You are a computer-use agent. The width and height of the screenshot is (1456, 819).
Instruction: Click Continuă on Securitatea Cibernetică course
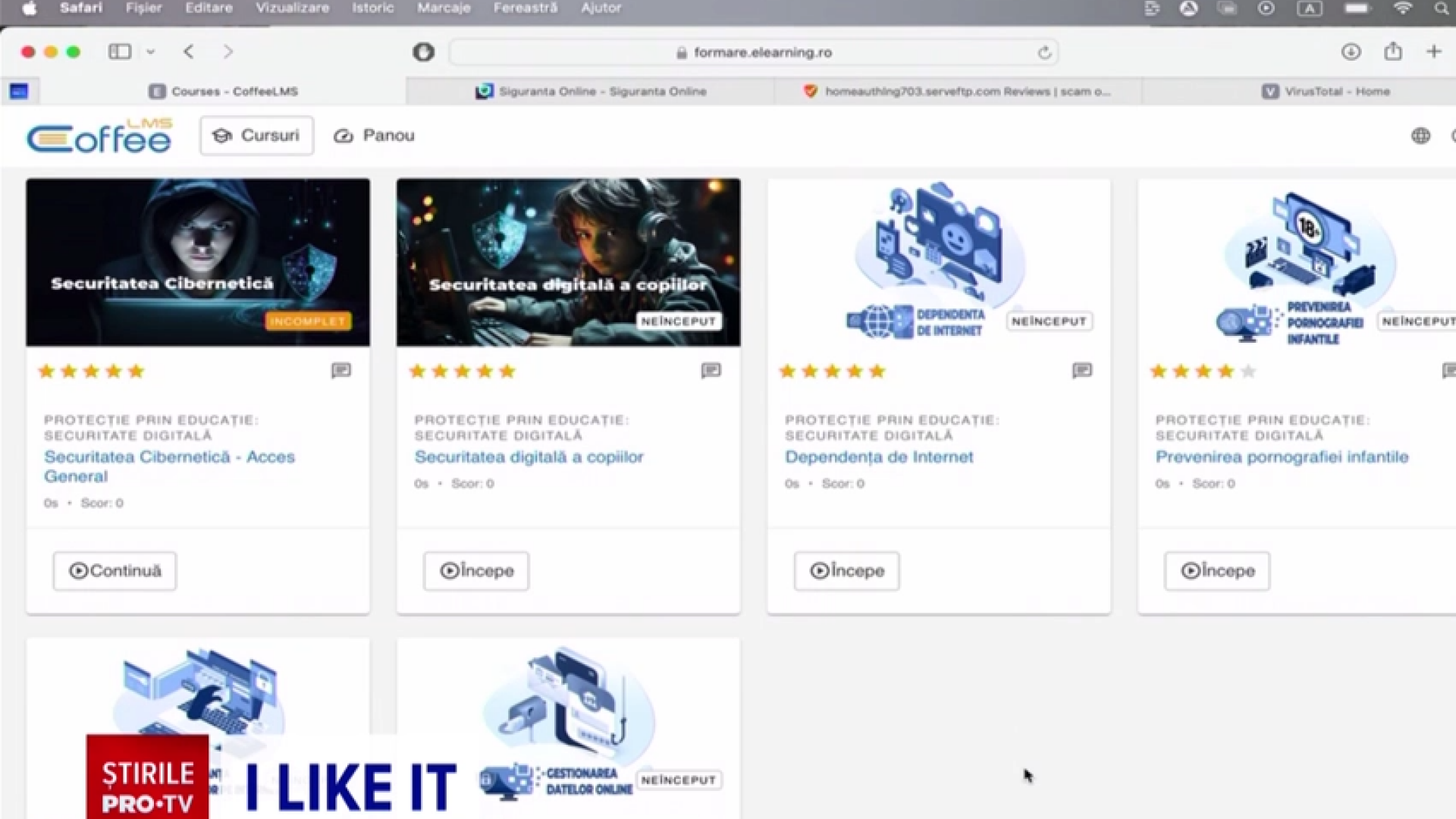point(115,571)
